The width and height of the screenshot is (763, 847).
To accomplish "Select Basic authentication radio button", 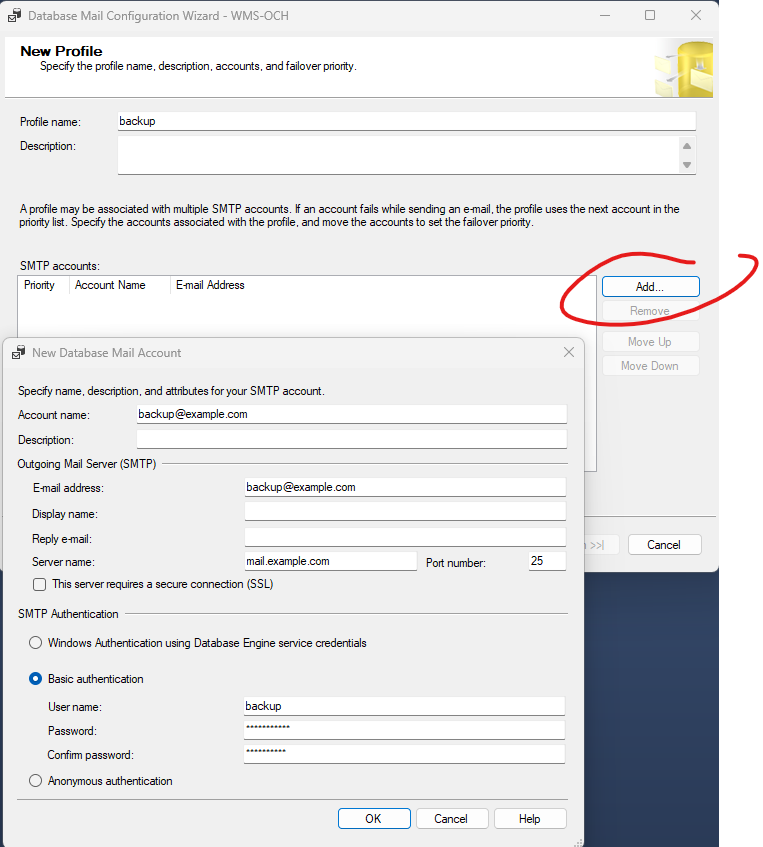I will tap(36, 679).
